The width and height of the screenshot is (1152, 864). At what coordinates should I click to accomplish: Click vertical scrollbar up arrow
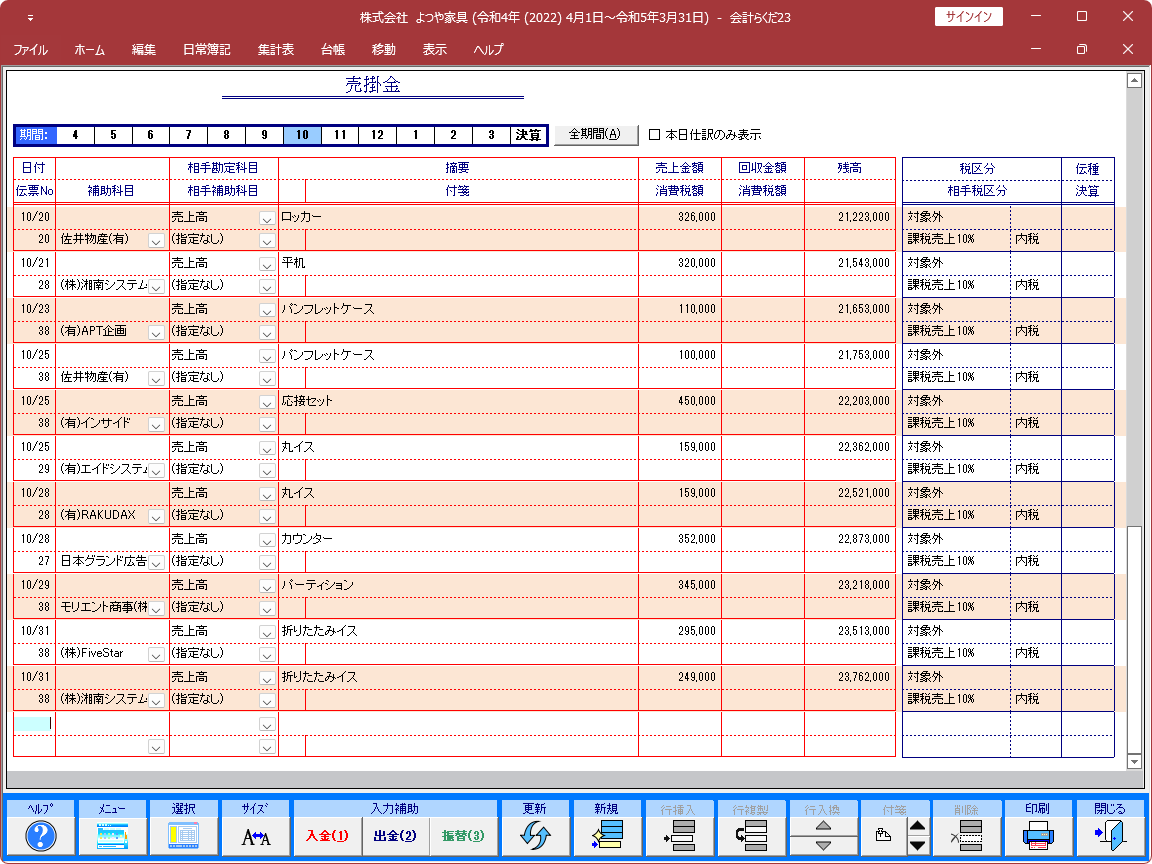point(1134,80)
